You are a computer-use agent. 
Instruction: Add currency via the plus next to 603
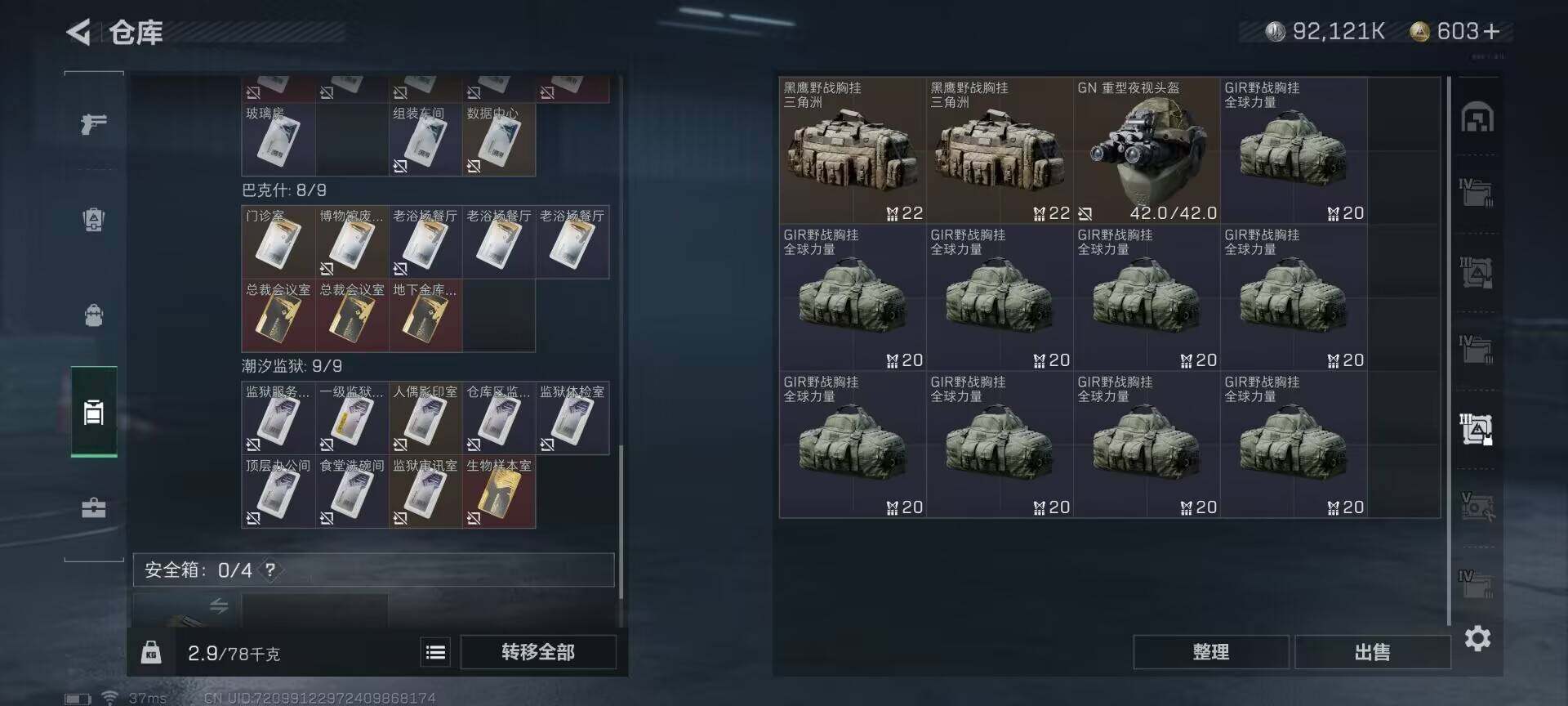tap(1492, 31)
